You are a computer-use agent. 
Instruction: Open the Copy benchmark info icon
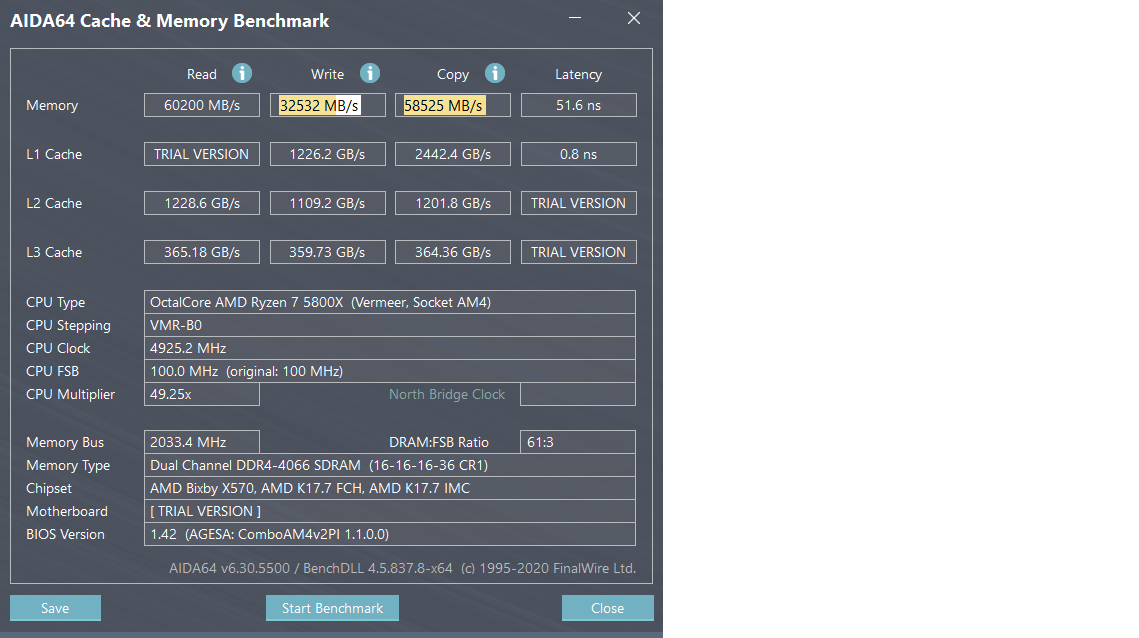pyautogui.click(x=495, y=73)
